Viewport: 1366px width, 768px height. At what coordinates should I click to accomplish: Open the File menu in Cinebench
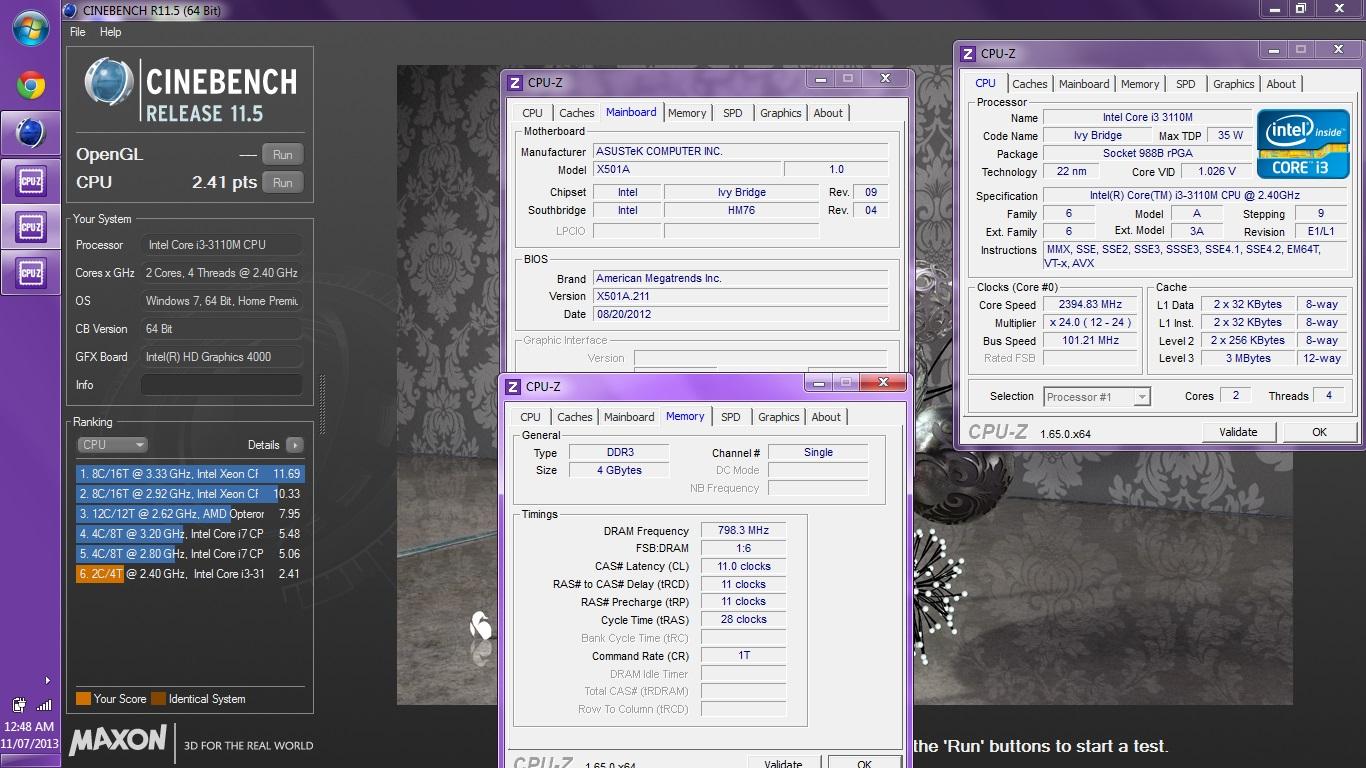click(77, 32)
